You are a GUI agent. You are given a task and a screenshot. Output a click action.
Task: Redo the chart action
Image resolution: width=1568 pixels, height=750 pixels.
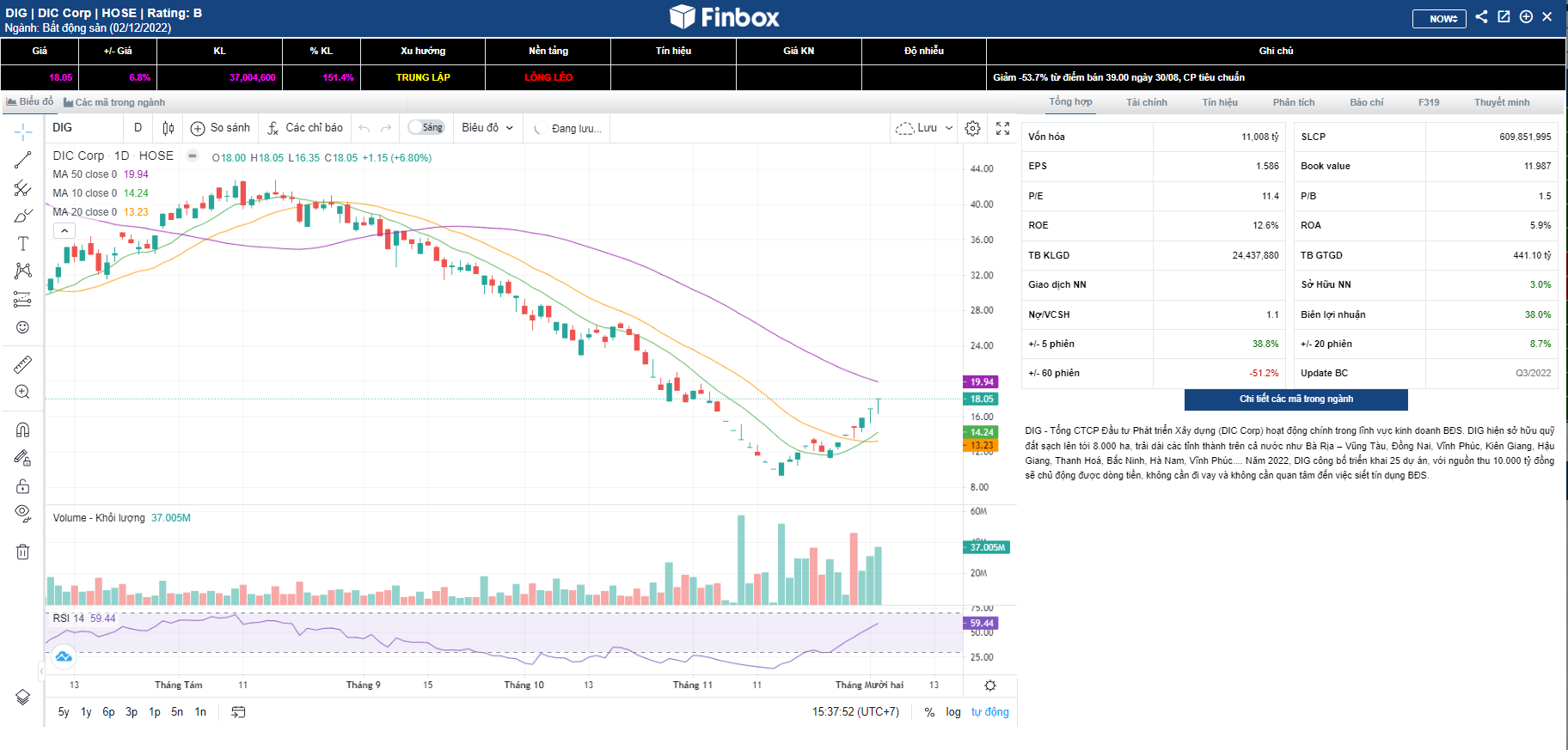point(386,128)
